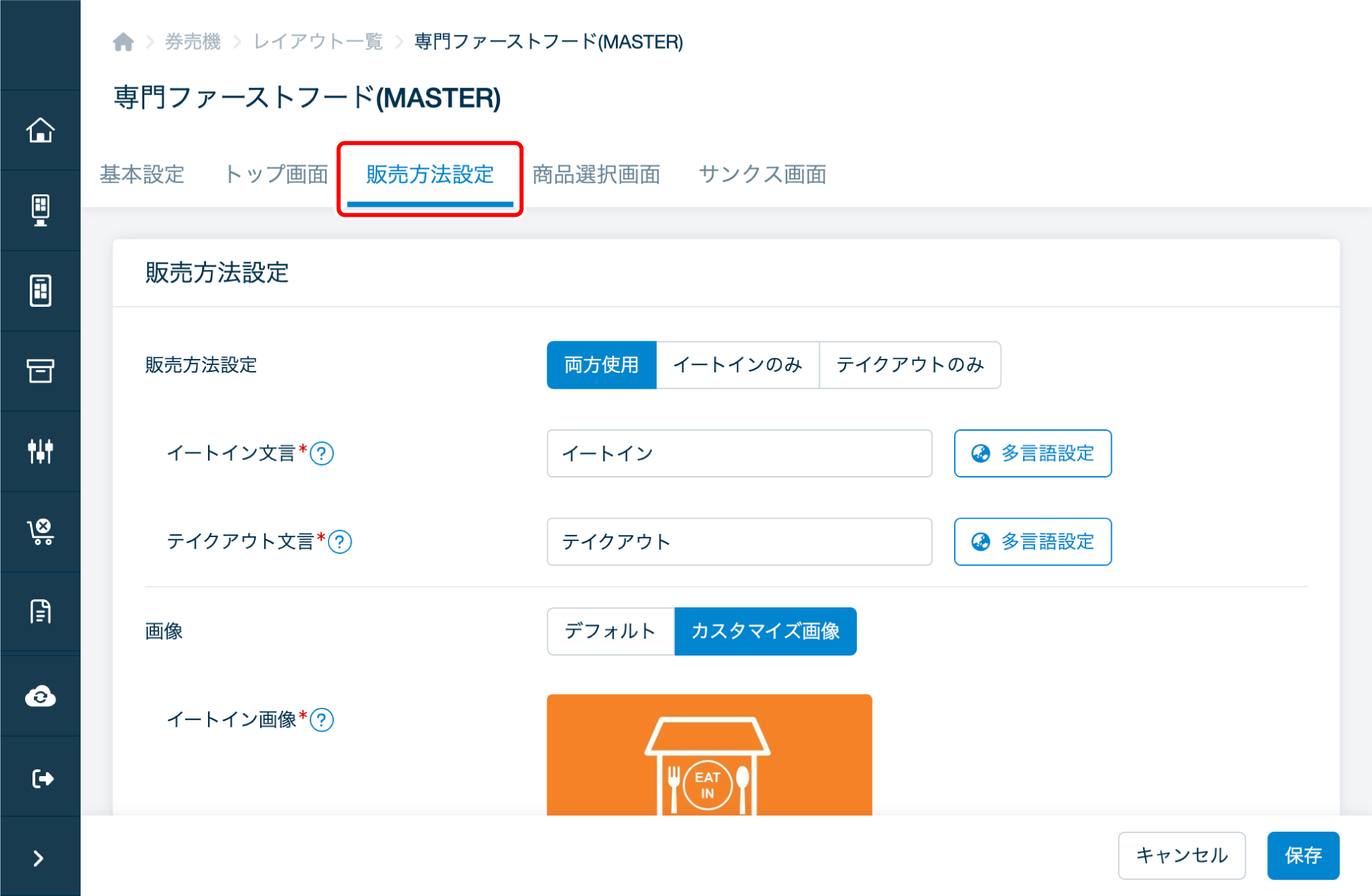
Task: Go to レイアウト一覧 breadcrumb link
Action: point(318,42)
